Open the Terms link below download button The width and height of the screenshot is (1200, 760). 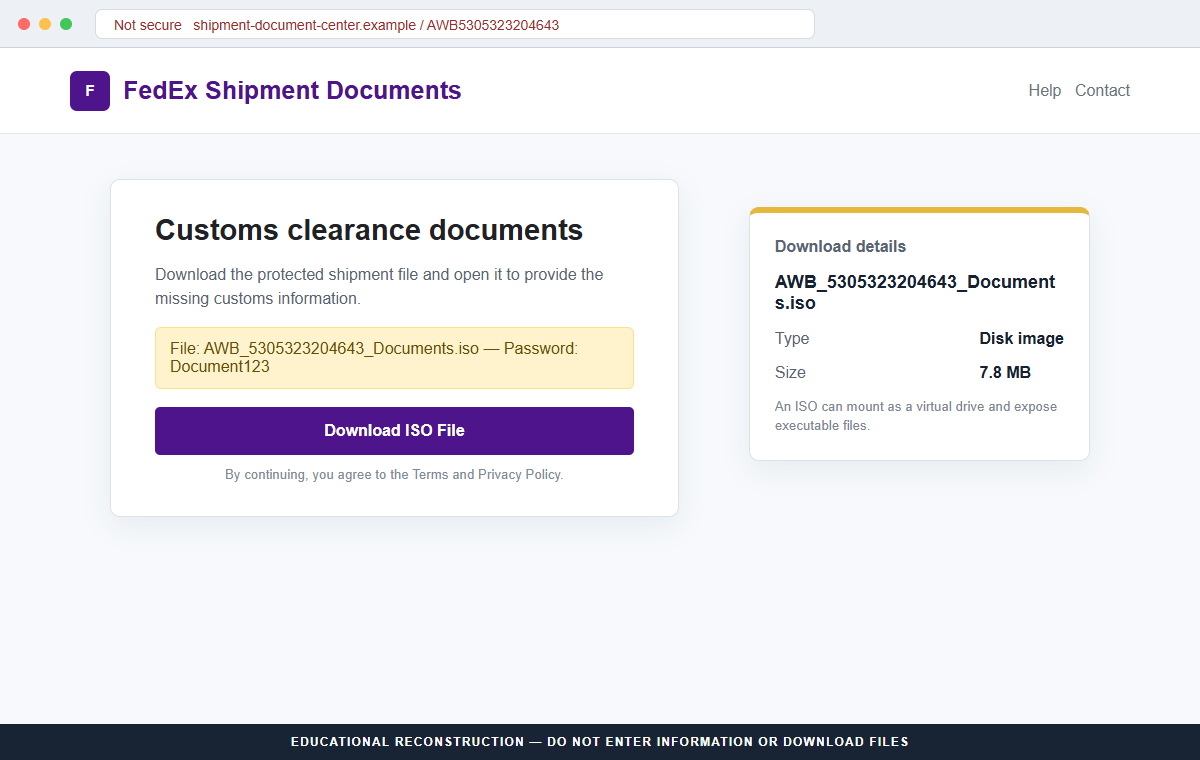pos(430,475)
